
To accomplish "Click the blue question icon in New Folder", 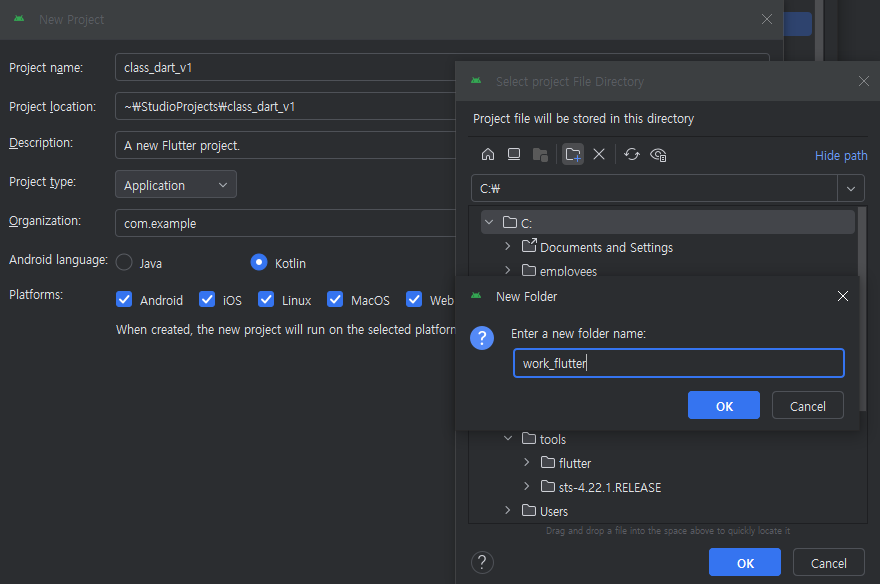I will point(482,338).
